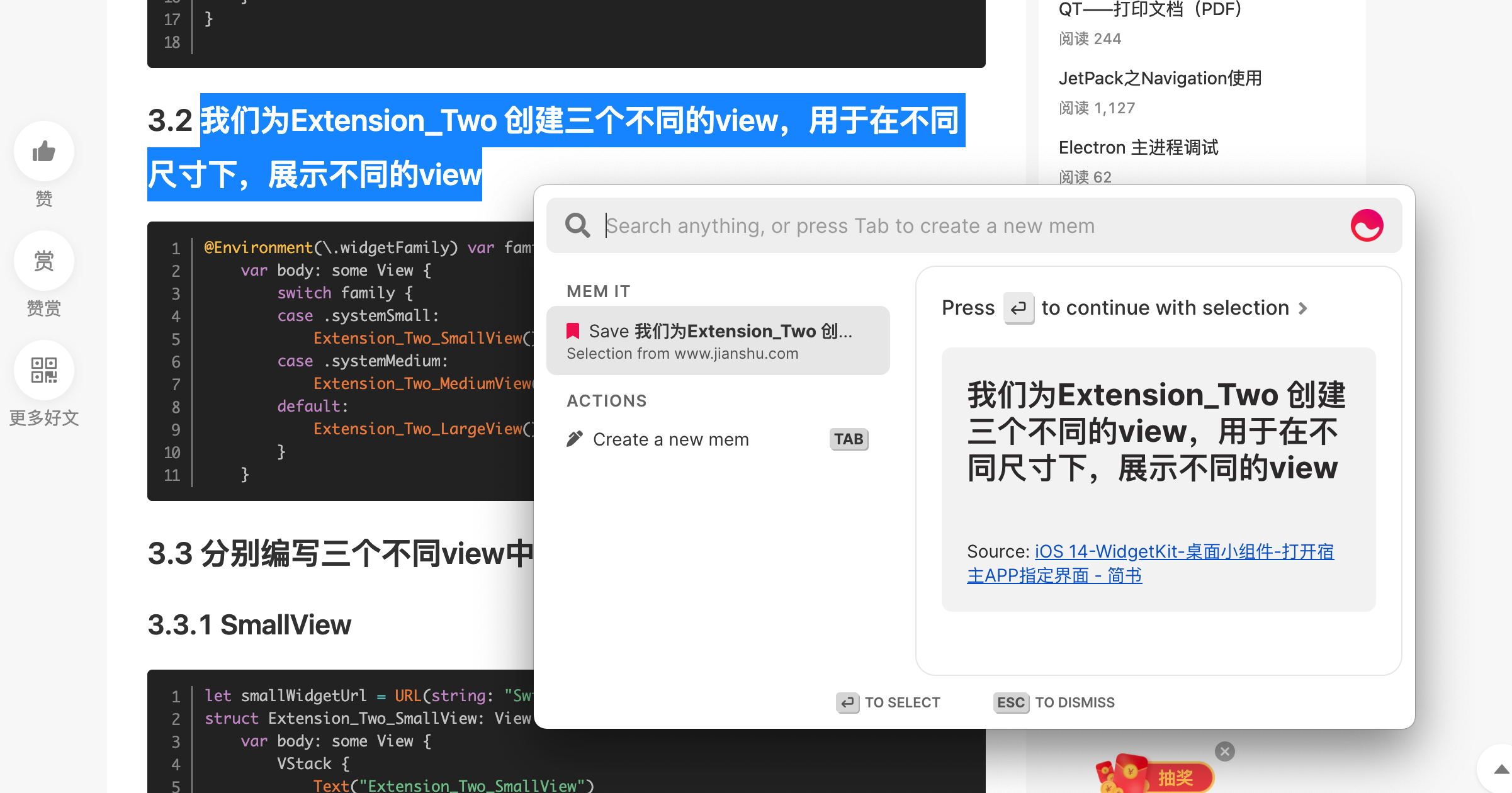Open Electron 主进程调试 article link
Image resolution: width=1512 pixels, height=793 pixels.
1138,148
